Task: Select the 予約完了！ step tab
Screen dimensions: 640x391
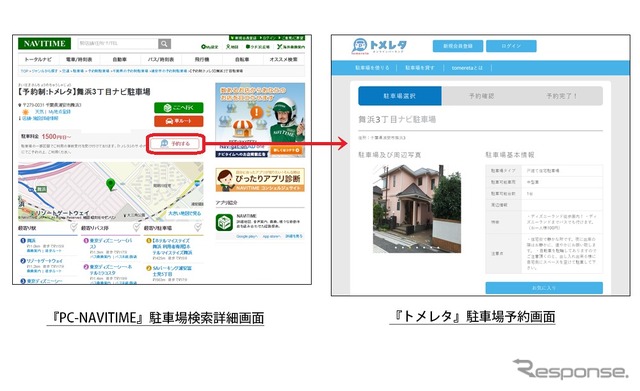Action: click(562, 96)
